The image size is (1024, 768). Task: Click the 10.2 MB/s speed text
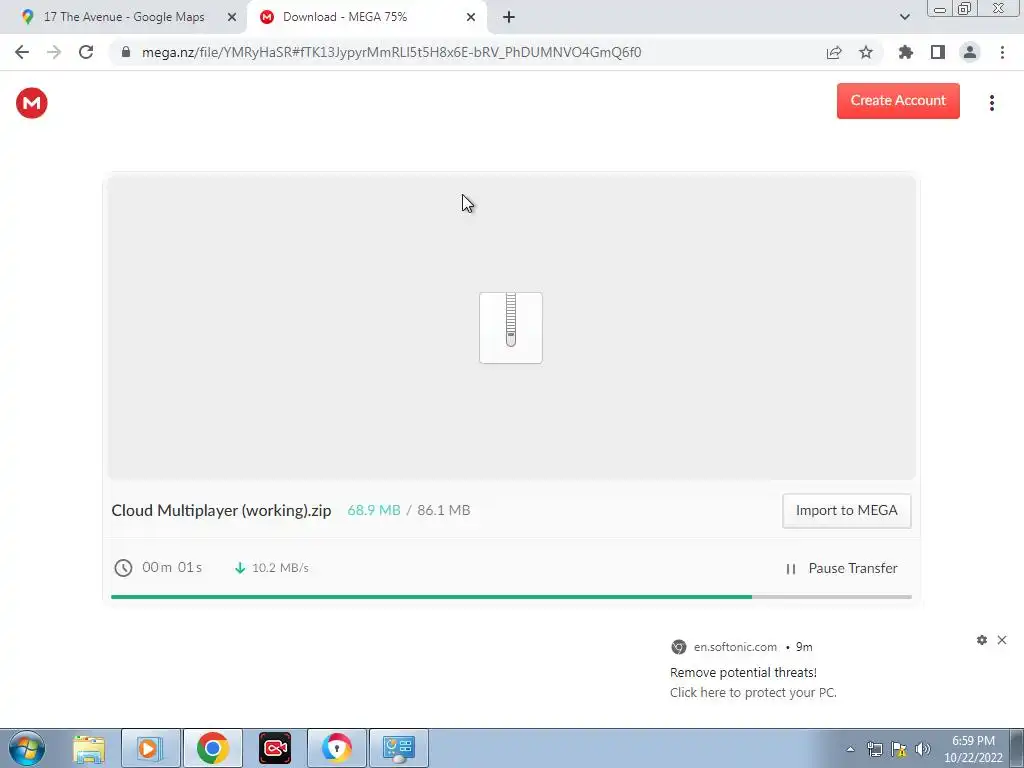coord(280,568)
